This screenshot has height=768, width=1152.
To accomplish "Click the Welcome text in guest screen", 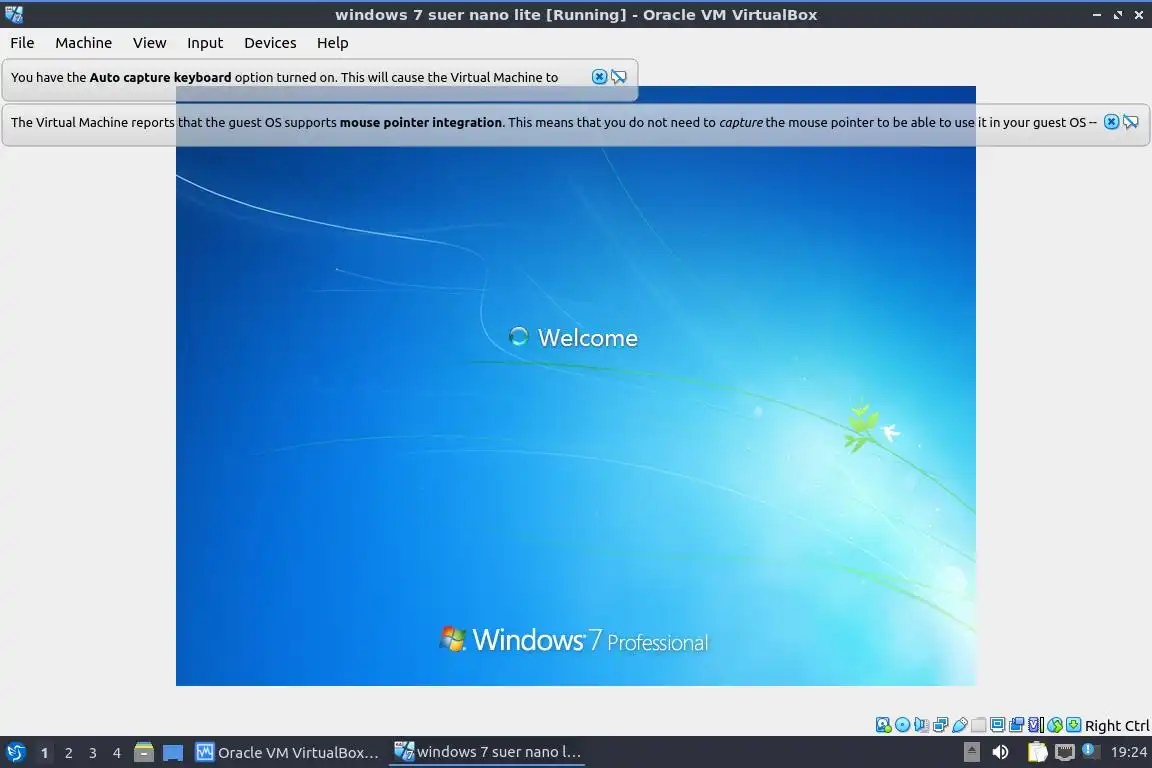I will [x=588, y=337].
